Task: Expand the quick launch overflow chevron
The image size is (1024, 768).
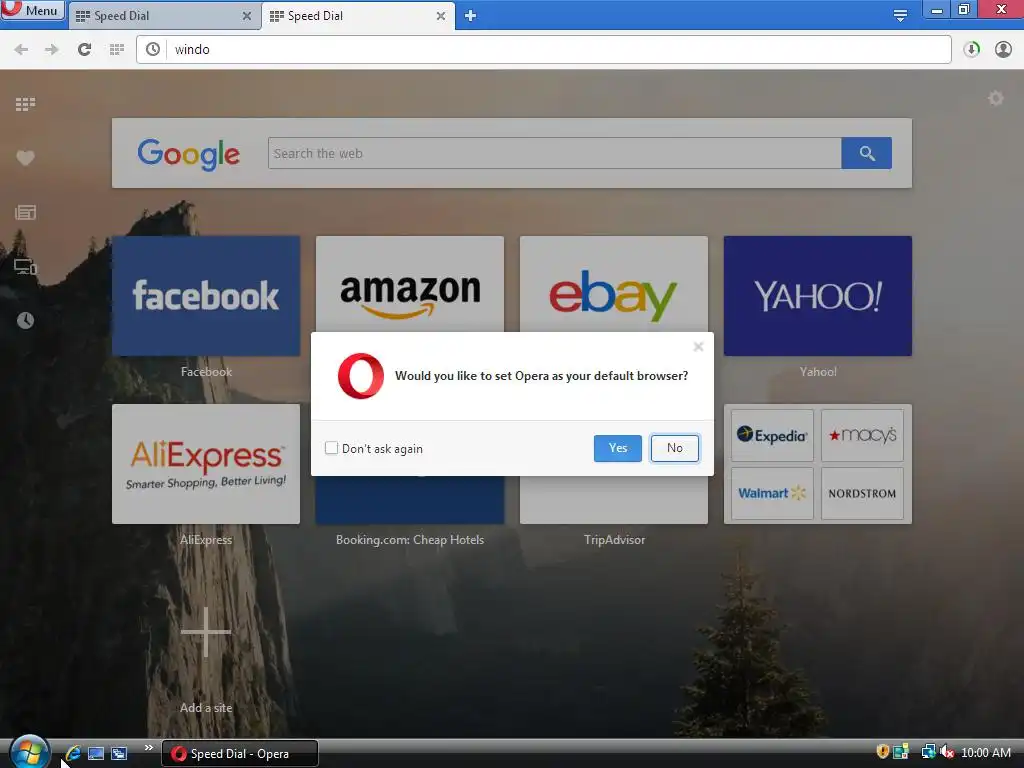Action: [x=149, y=748]
